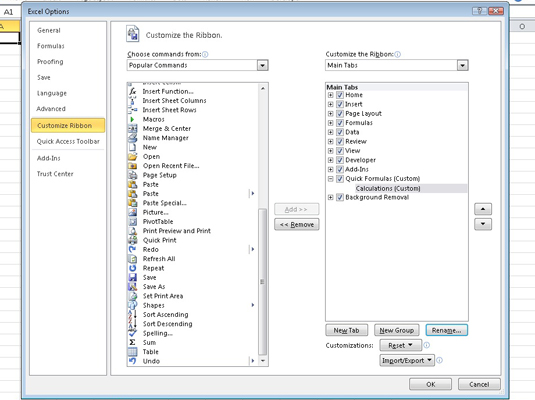Disable the Developer tab checkbox

340,160
